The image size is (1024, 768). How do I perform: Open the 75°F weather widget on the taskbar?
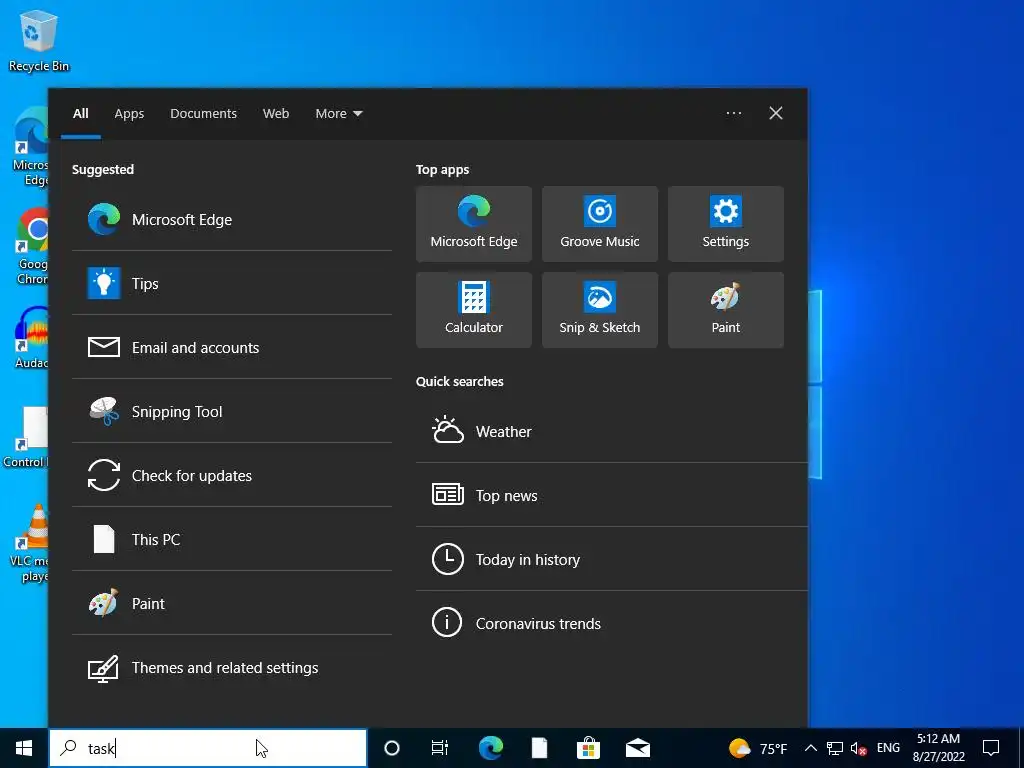click(758, 748)
